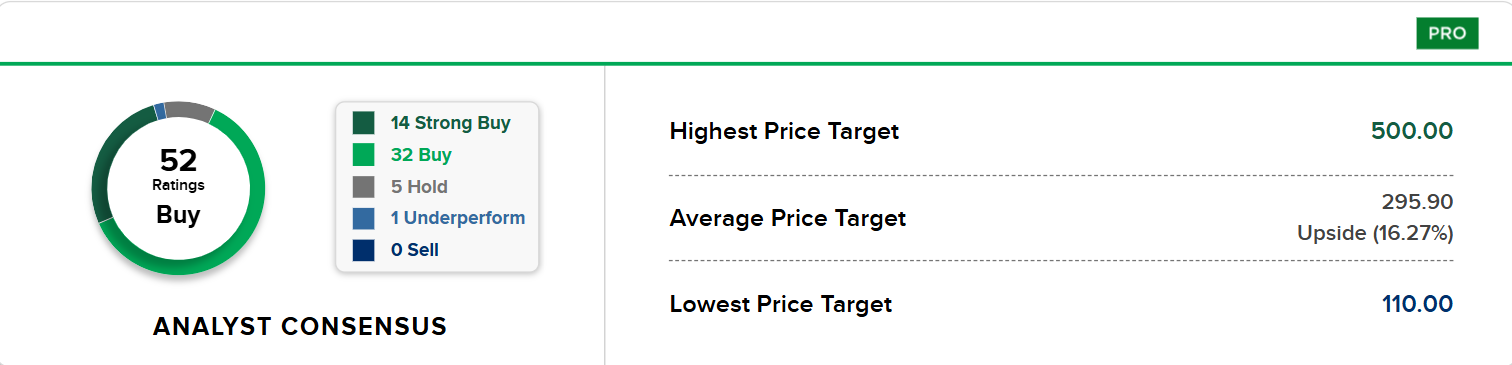Click the 0 Sell legend label
This screenshot has width=1512, height=365.
pyautogui.click(x=414, y=250)
